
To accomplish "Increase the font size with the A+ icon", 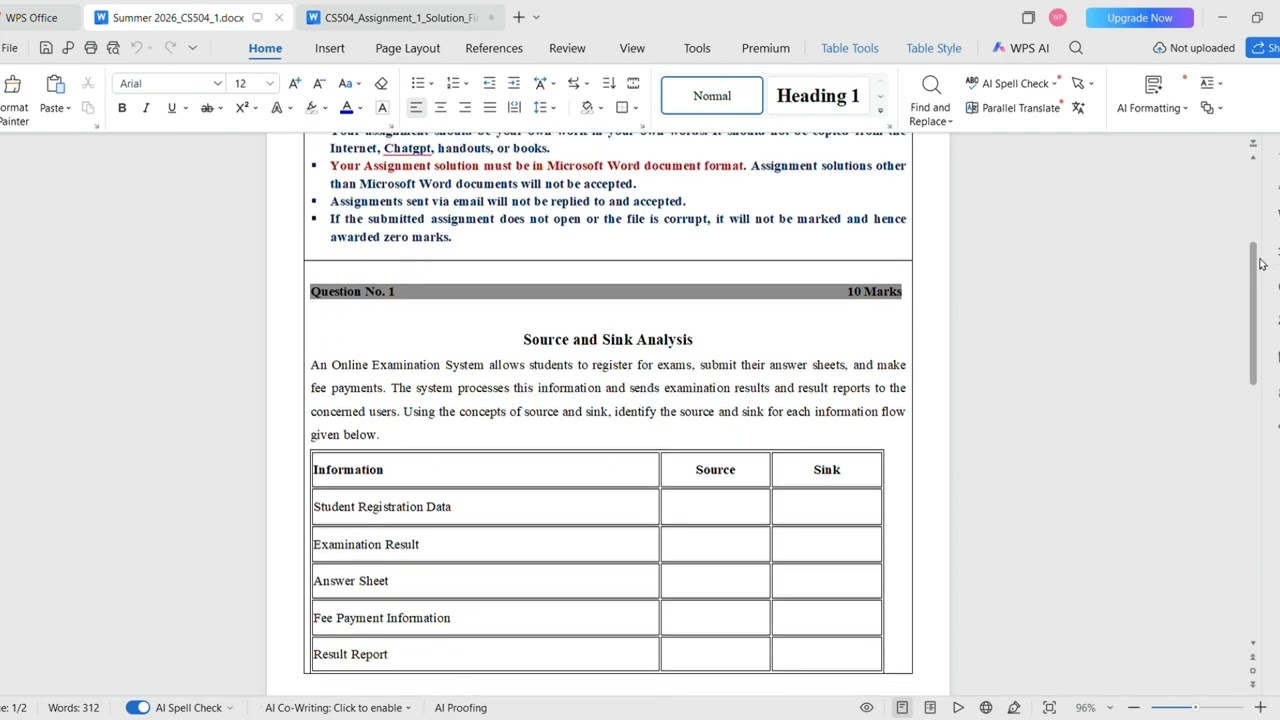I will (x=295, y=83).
